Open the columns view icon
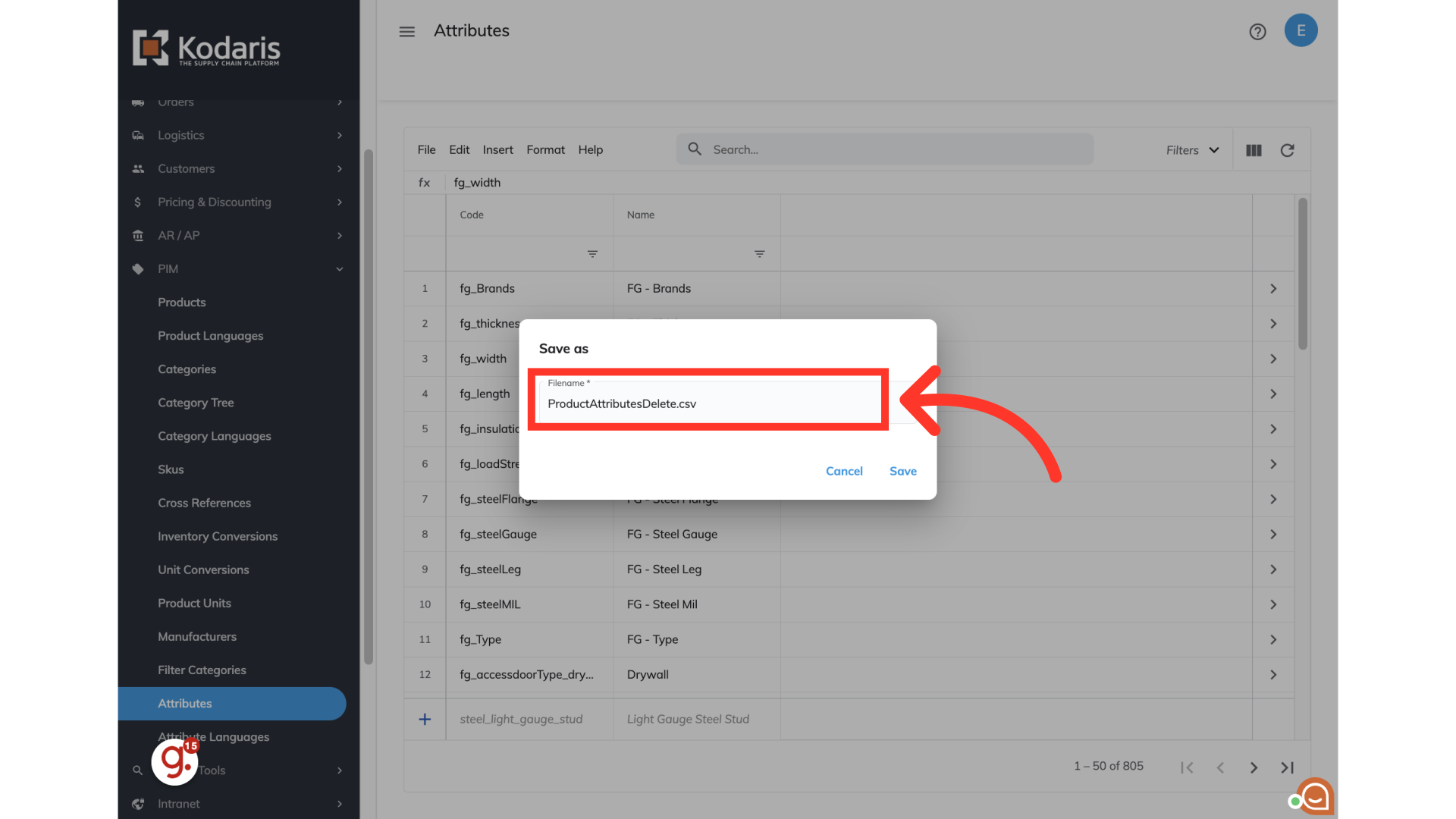 click(1254, 150)
